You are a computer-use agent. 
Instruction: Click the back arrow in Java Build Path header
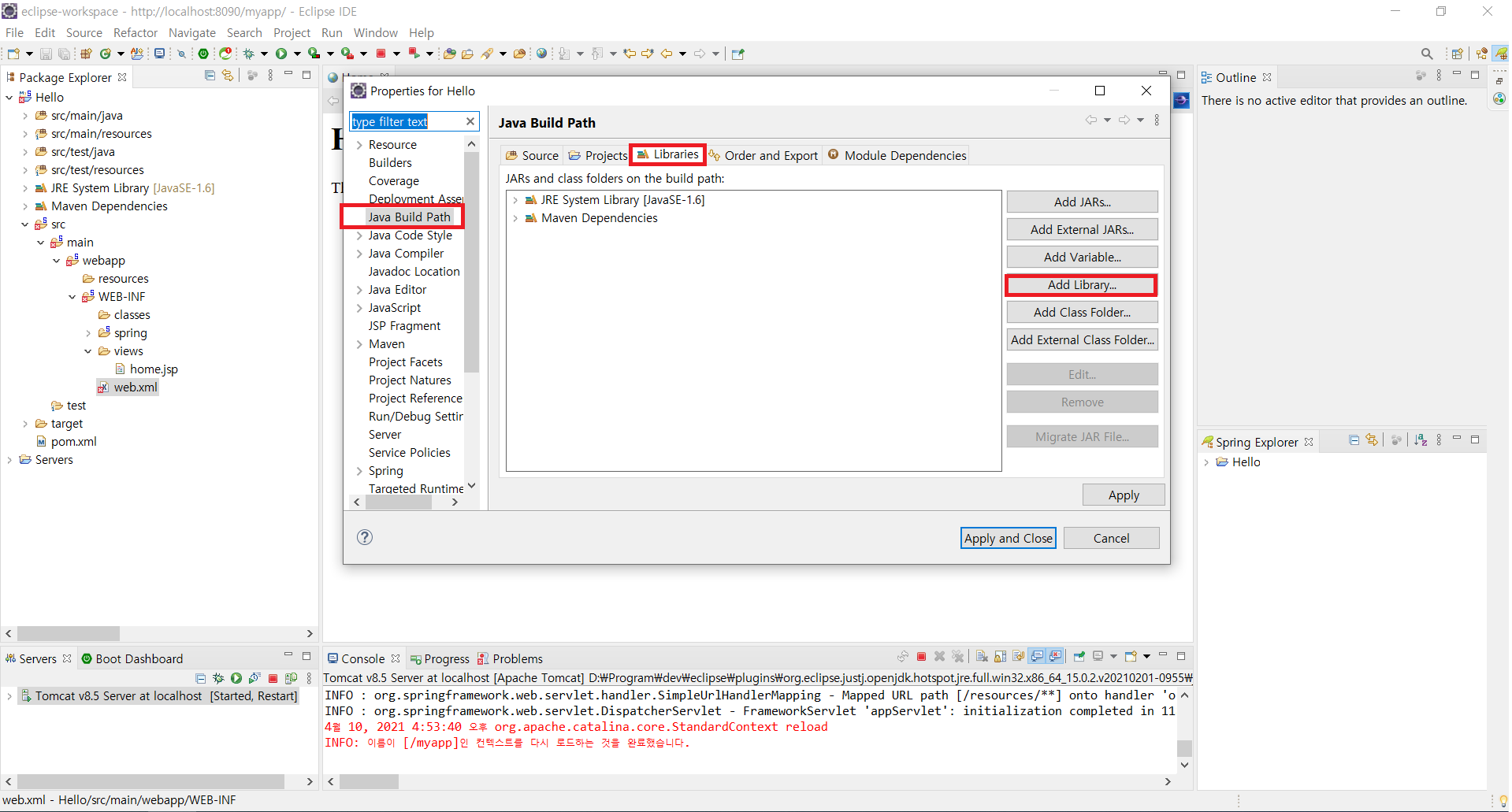(x=1091, y=121)
